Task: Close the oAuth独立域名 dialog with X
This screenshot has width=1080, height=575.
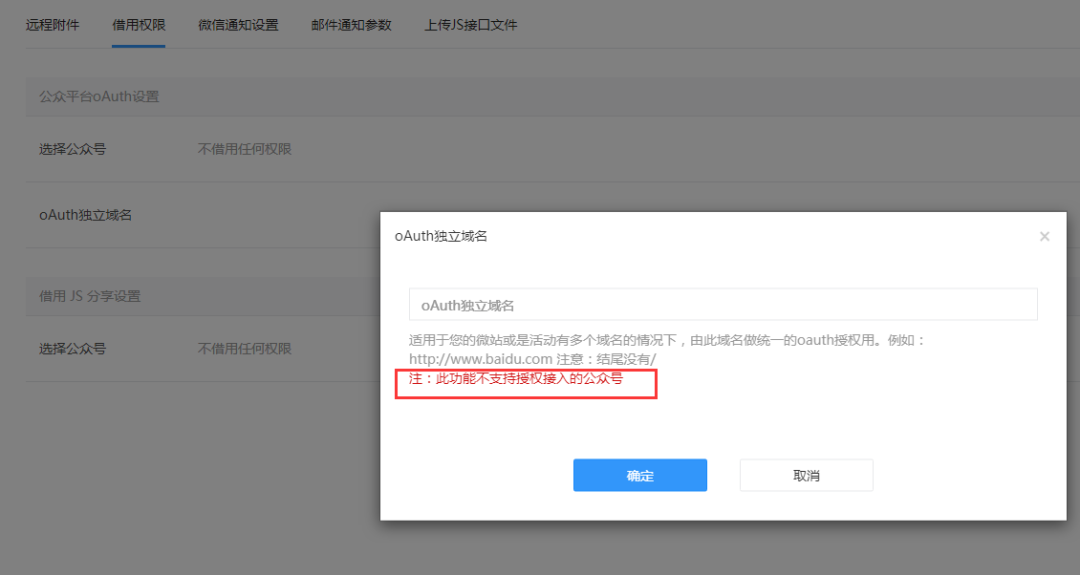Action: (1044, 237)
